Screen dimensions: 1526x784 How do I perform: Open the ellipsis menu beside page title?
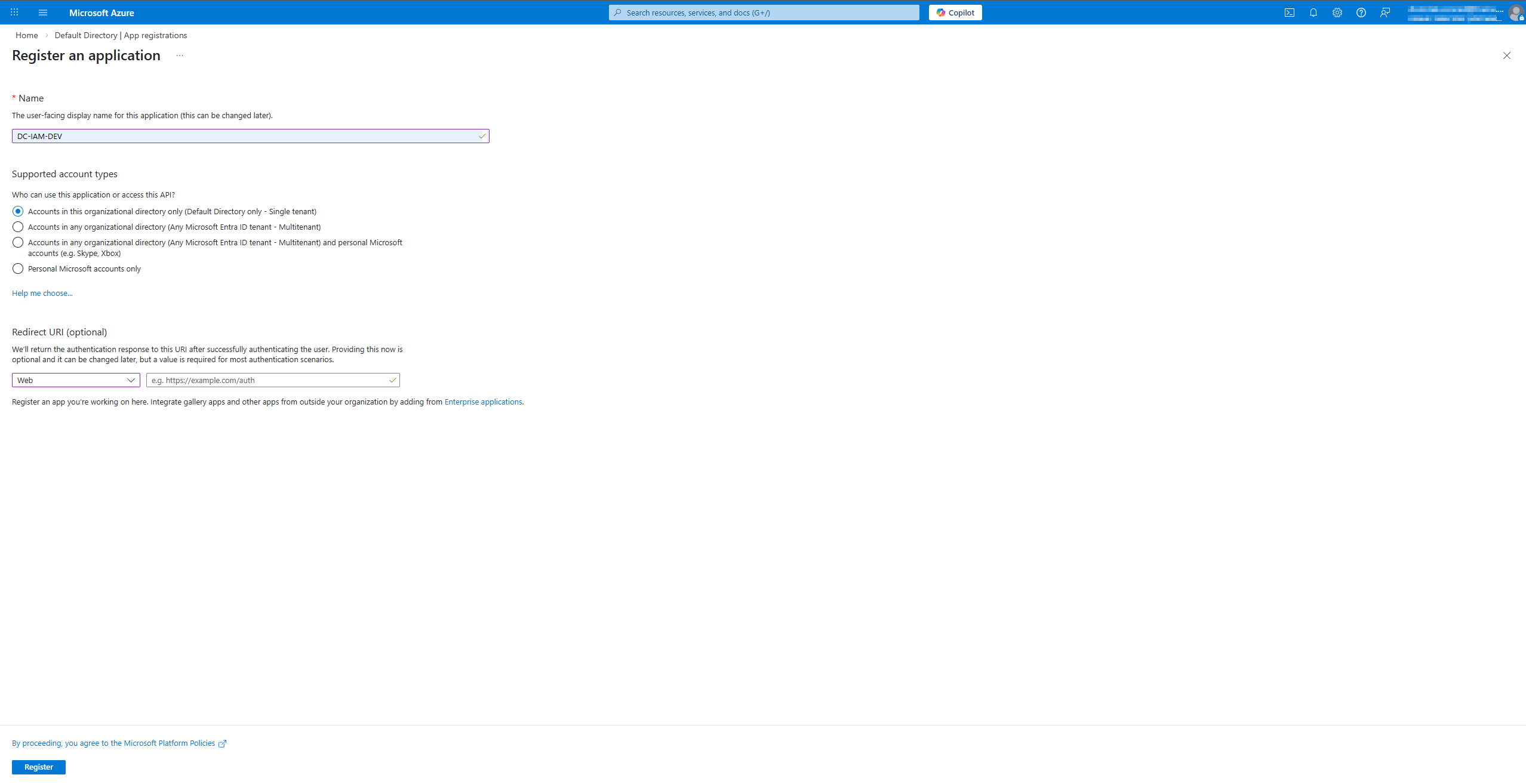point(180,55)
